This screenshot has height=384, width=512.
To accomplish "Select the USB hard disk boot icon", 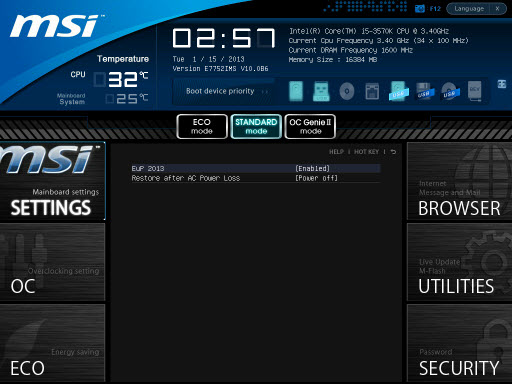I will (x=398, y=91).
